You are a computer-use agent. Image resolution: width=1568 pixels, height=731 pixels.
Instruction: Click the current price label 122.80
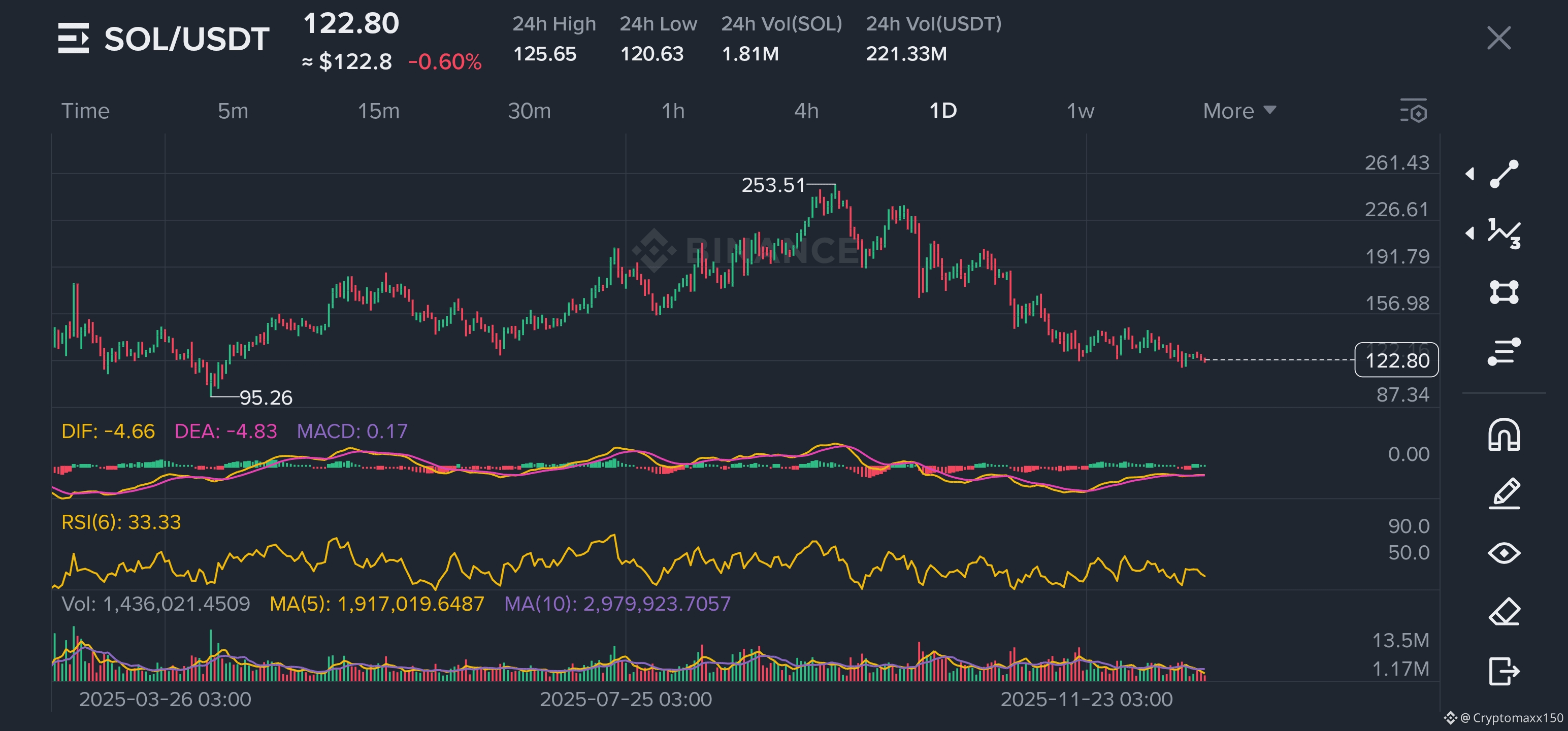point(1396,360)
